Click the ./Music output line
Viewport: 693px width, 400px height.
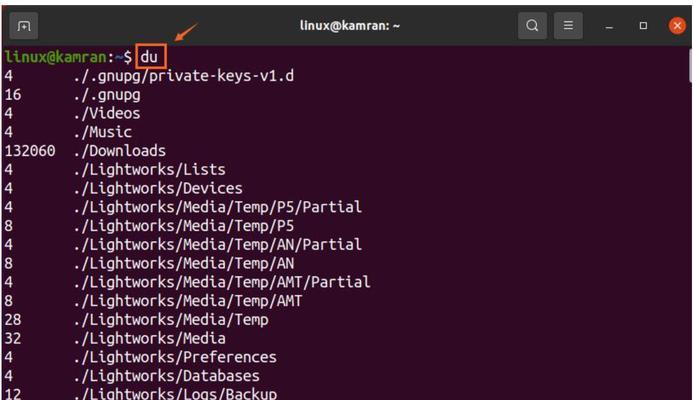point(68,132)
